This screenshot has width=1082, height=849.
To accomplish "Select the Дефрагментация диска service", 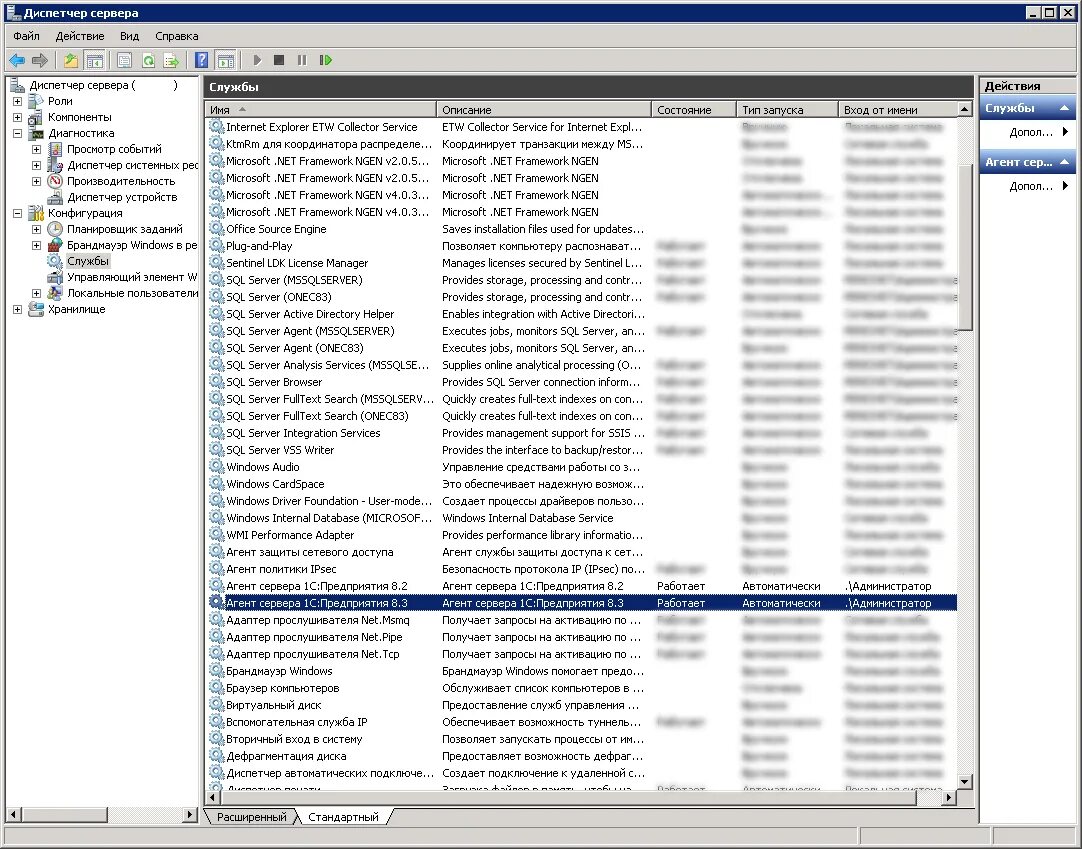I will (581, 757).
